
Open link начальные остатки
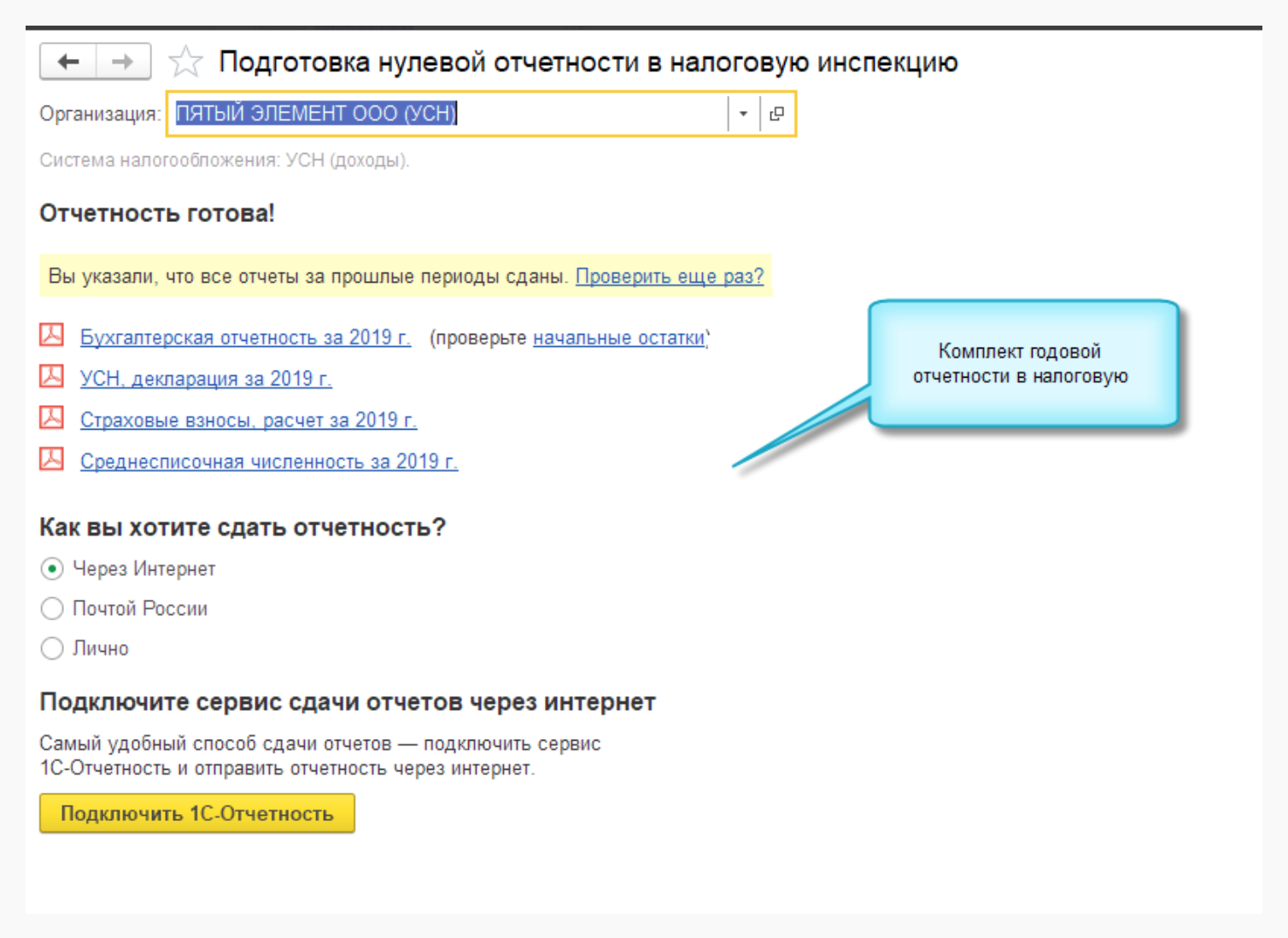[619, 337]
